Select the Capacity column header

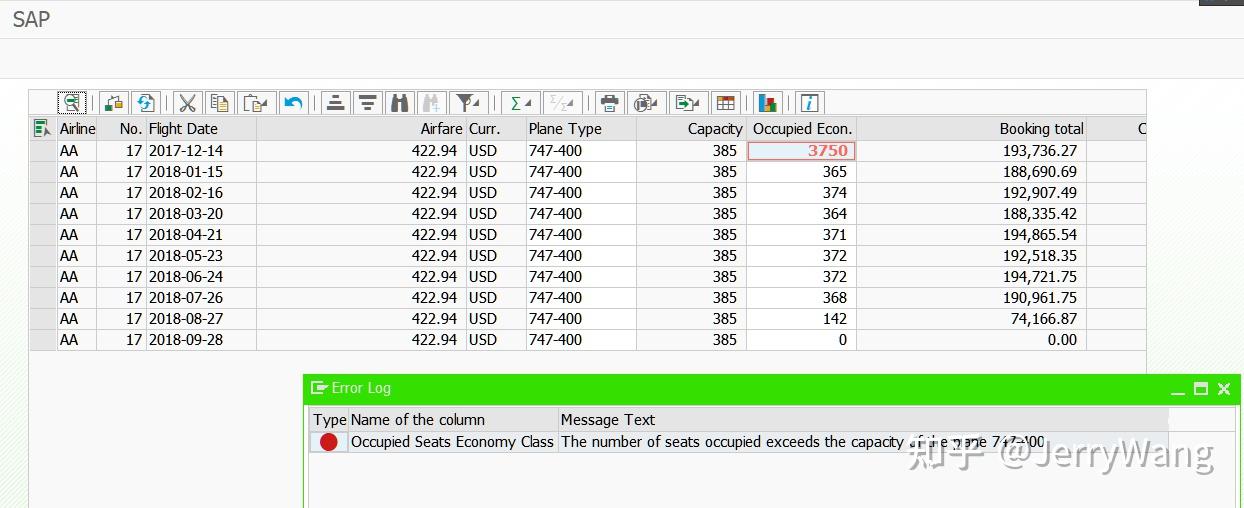click(x=691, y=128)
